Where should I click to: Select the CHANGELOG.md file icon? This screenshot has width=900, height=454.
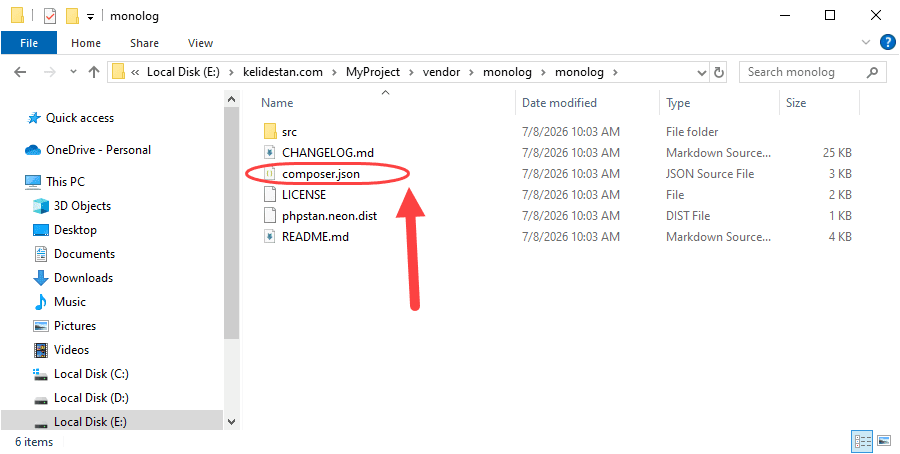coord(270,153)
